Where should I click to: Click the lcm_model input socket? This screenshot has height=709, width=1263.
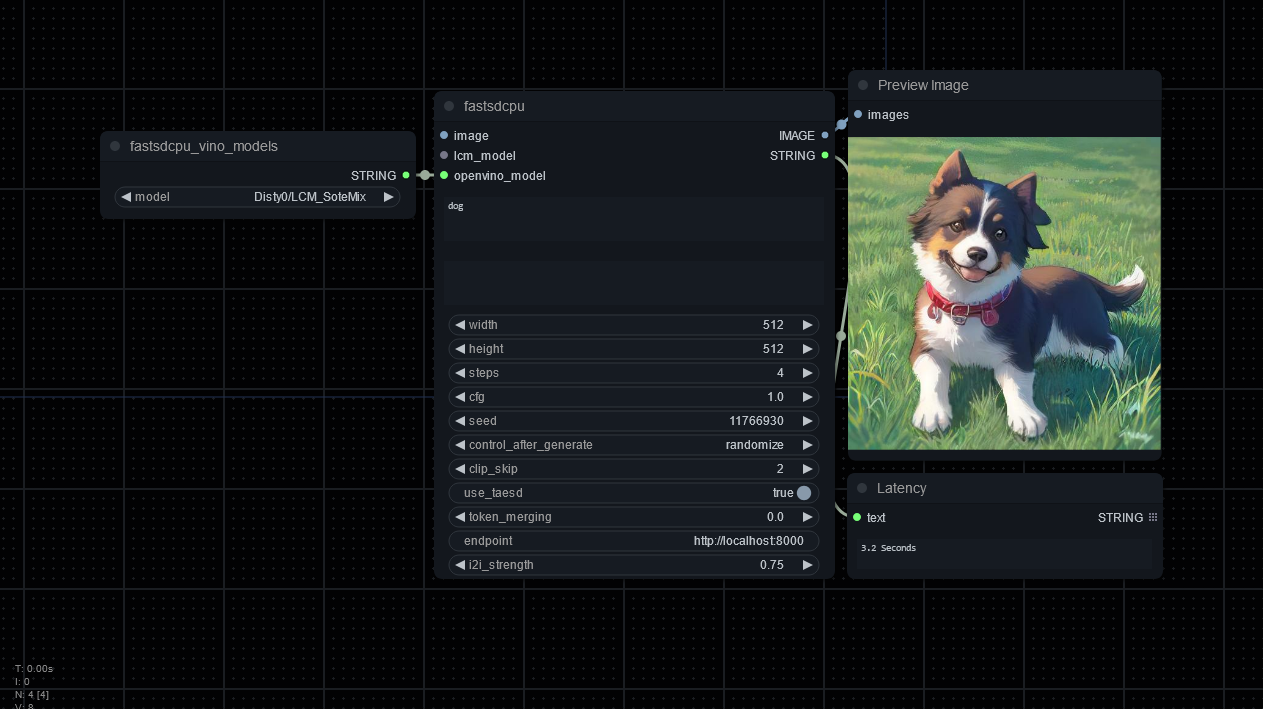click(444, 155)
